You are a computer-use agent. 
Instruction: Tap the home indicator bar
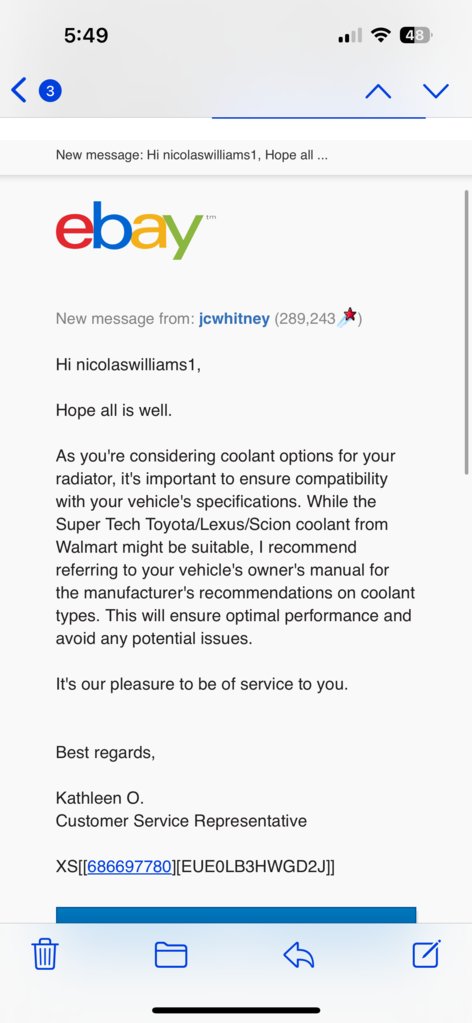pos(236,1010)
